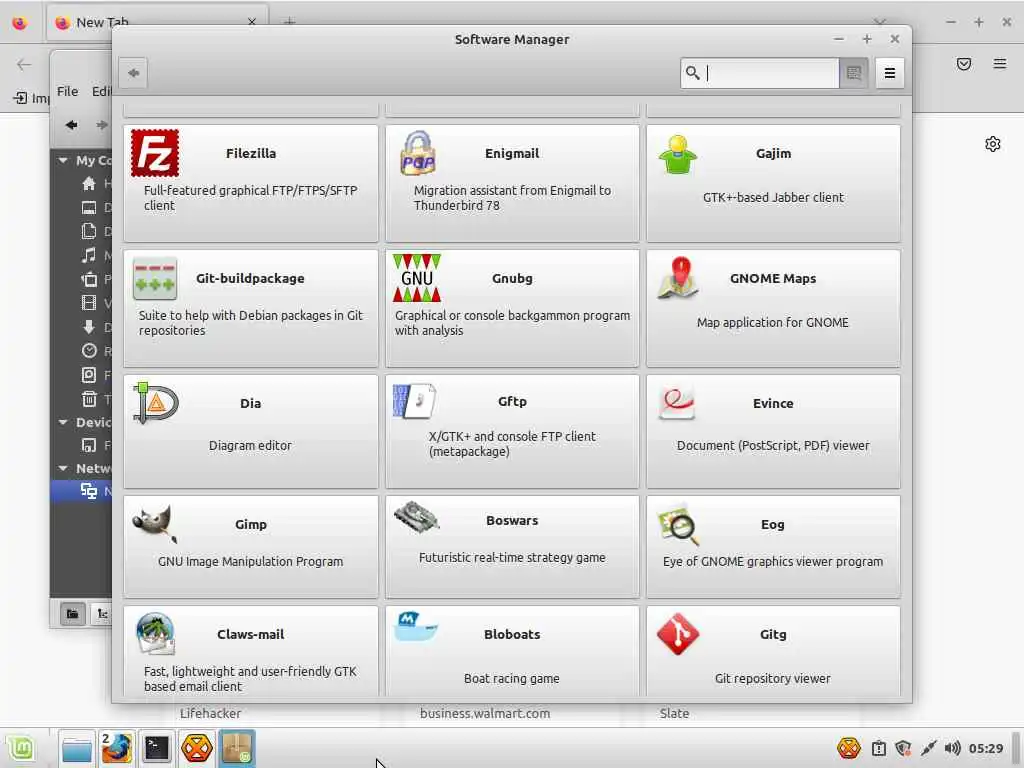Image resolution: width=1024 pixels, height=768 pixels.
Task: Show places view in file manager
Action: point(72,614)
